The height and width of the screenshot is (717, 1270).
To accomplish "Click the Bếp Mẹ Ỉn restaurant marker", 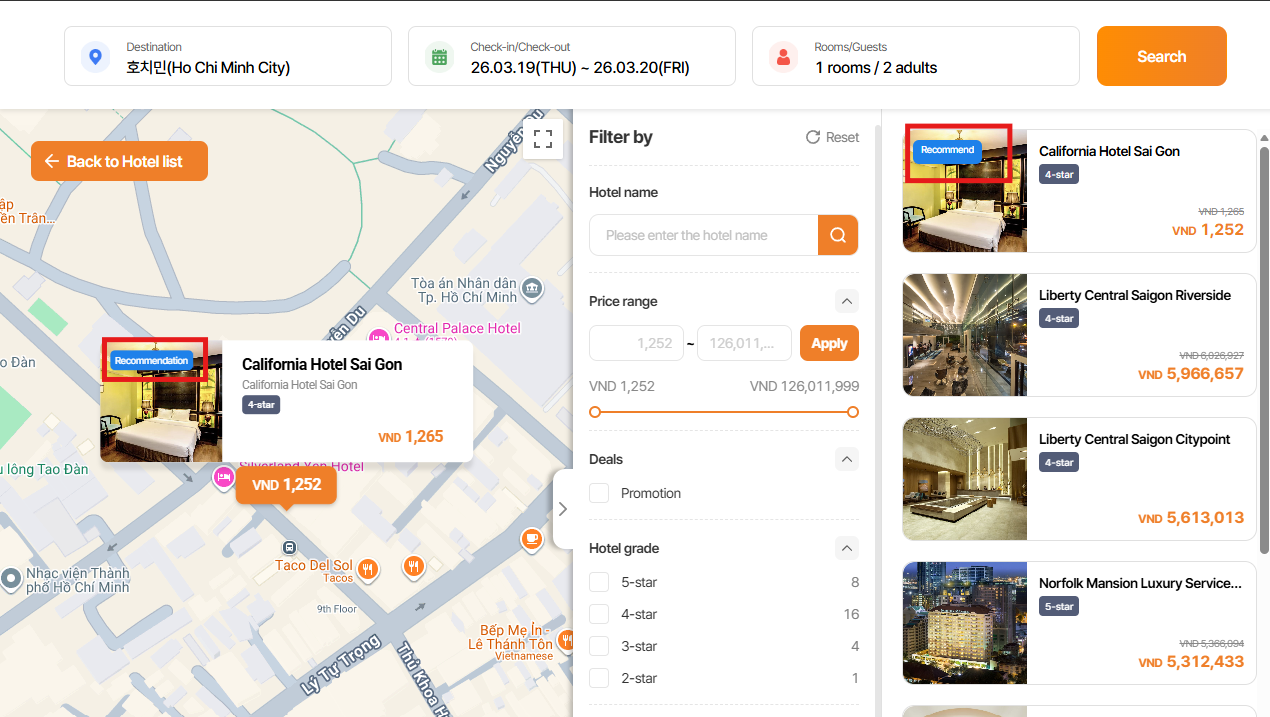I will tap(567, 638).
